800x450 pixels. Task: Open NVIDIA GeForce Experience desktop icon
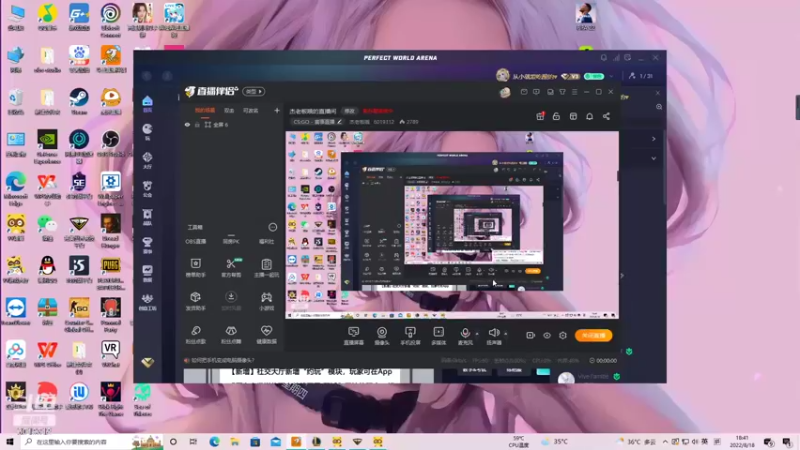click(47, 147)
